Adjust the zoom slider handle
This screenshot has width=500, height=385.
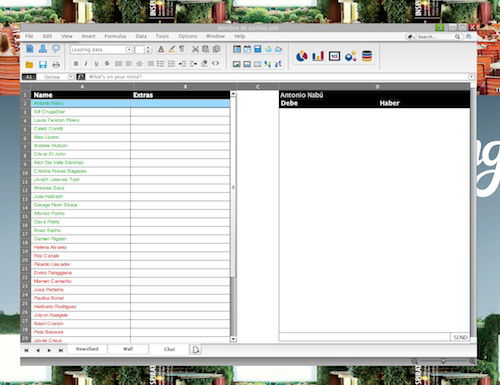click(x=443, y=361)
